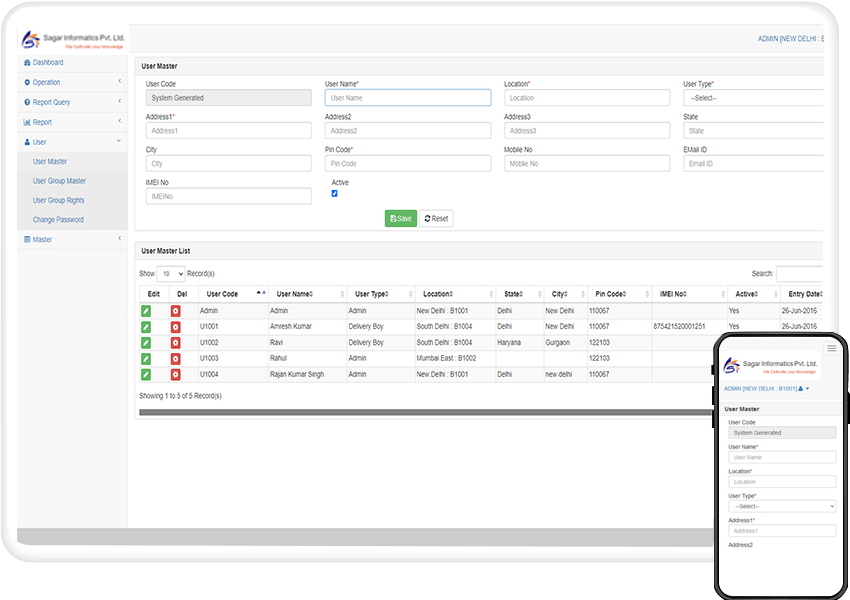Focus the State input field
The height and width of the screenshot is (600, 850).
point(753,131)
